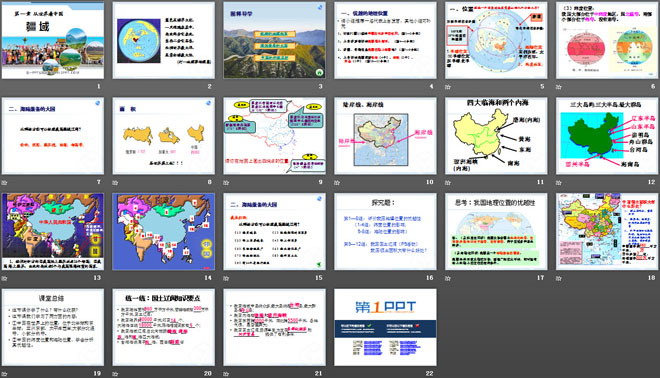
Task: Click the animation star icon under slide 6
Action: [559, 87]
